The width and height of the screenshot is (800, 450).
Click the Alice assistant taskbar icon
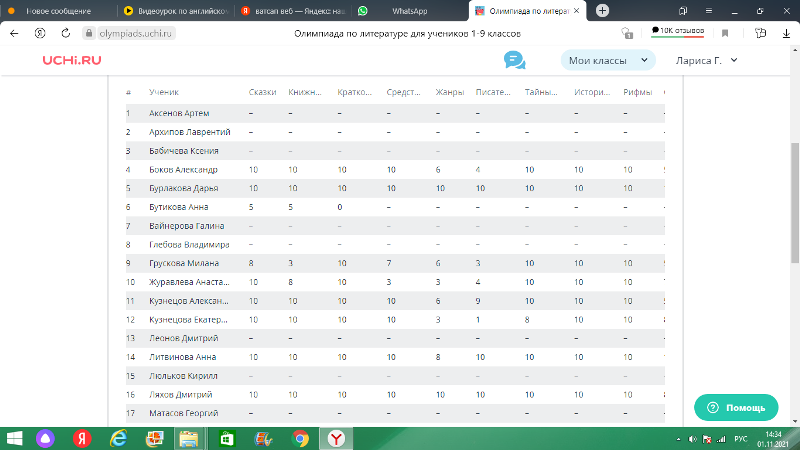tap(46, 438)
